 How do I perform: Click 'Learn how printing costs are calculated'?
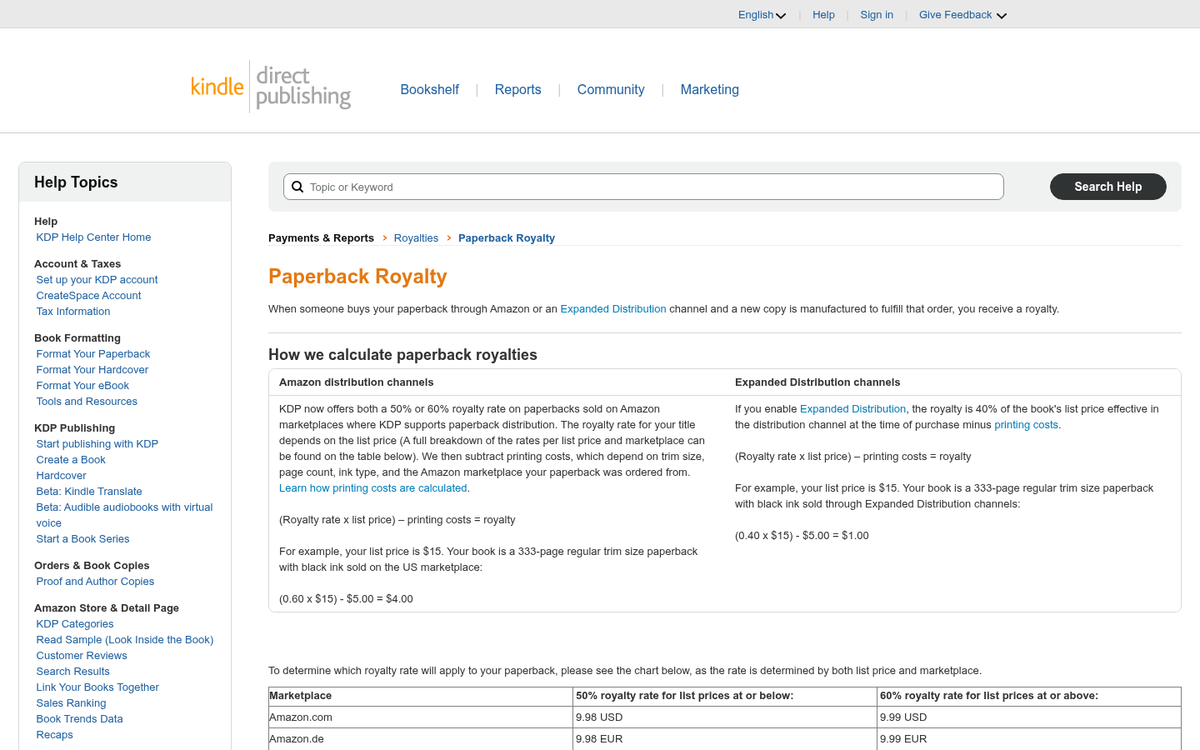click(373, 487)
